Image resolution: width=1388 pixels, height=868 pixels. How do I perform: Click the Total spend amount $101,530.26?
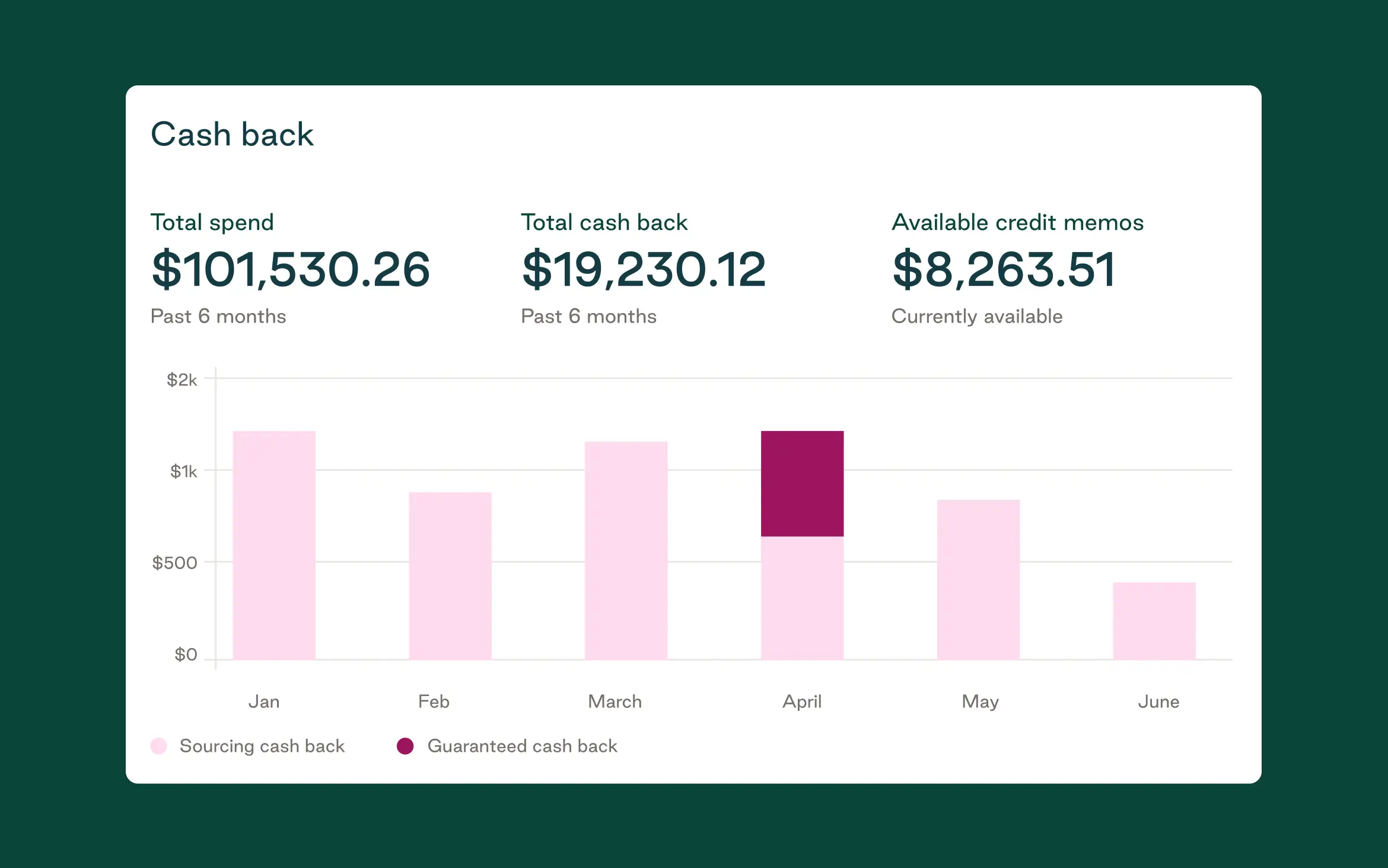[291, 270]
